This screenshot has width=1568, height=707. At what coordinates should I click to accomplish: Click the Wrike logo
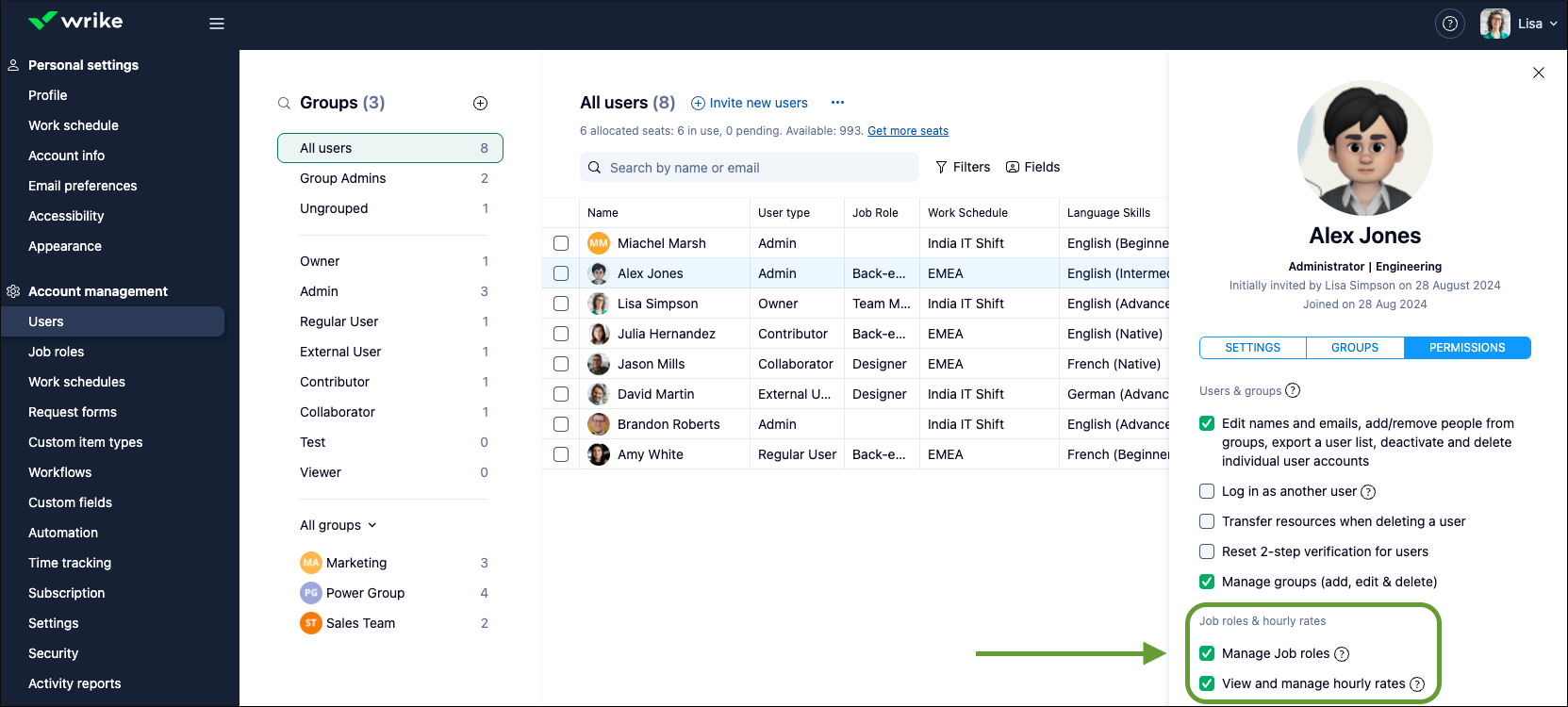(x=75, y=21)
